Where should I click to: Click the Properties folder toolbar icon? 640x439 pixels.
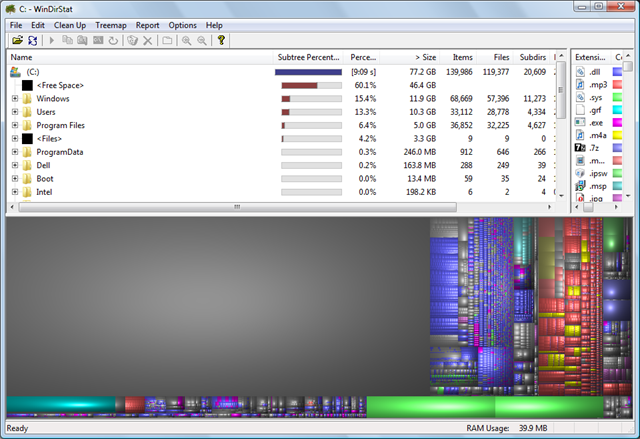(x=167, y=40)
